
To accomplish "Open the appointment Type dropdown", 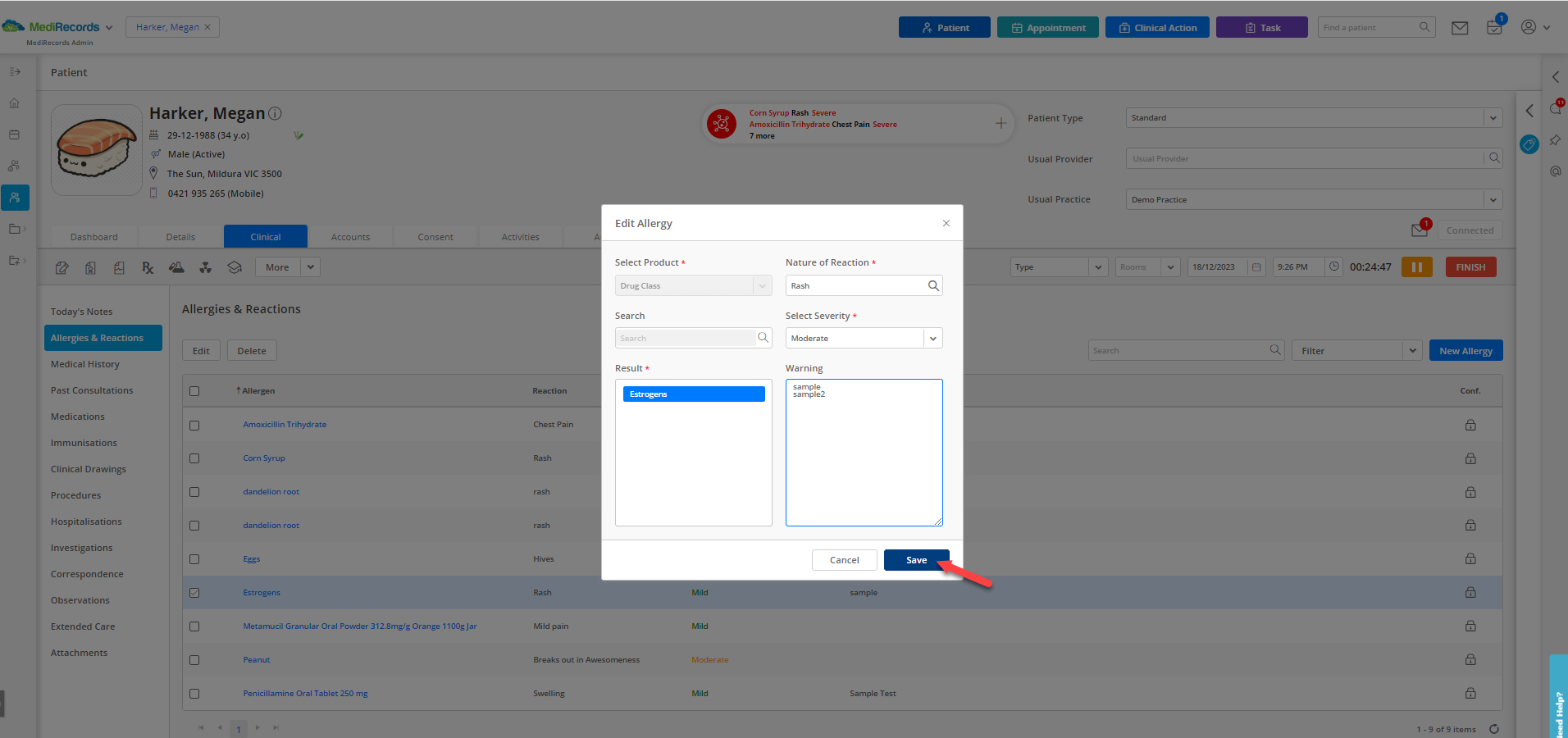I will 1059,267.
